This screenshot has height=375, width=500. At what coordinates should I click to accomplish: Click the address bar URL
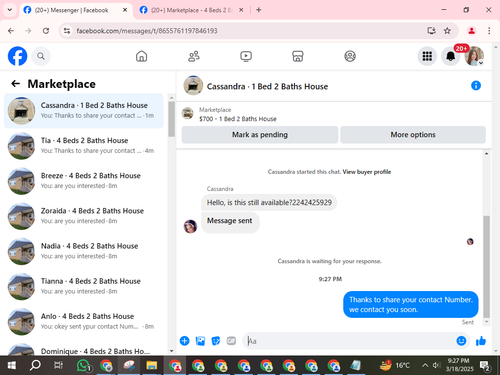147,31
